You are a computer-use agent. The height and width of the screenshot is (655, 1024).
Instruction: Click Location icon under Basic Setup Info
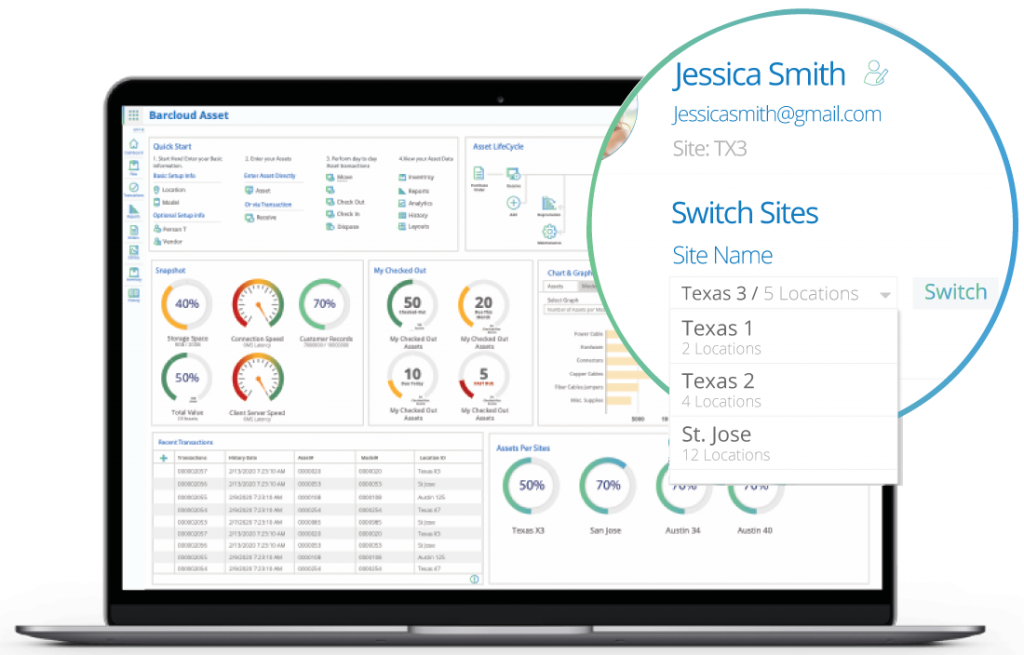coord(157,190)
